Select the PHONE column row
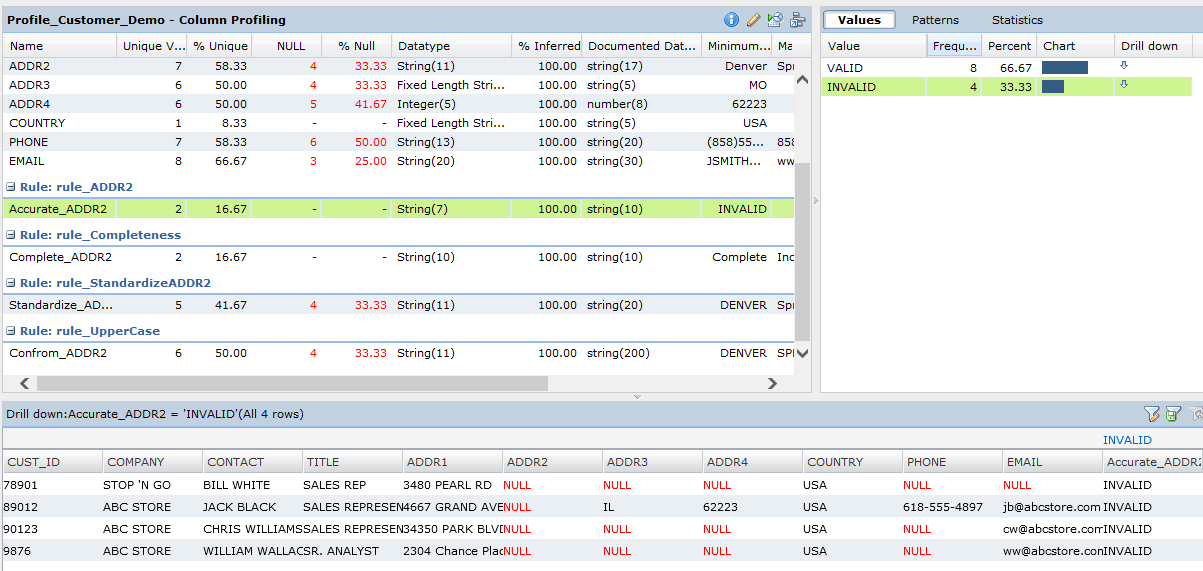Screen dimensions: 1203x571 click(399, 142)
